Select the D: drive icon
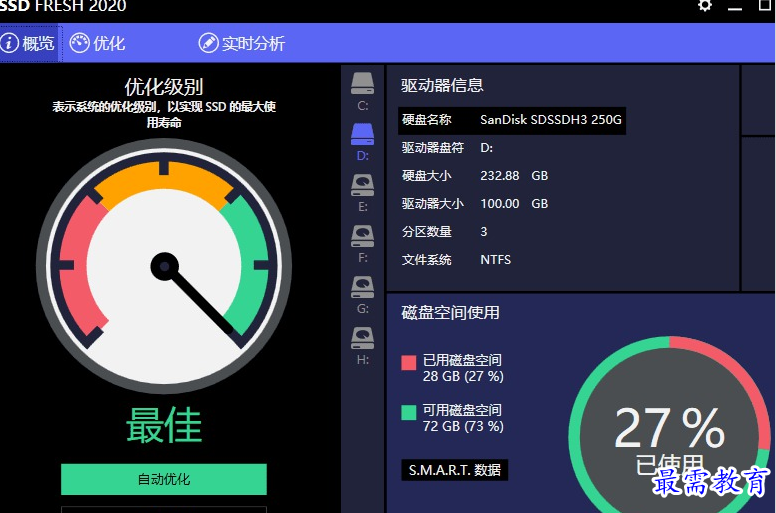 pyautogui.click(x=362, y=135)
